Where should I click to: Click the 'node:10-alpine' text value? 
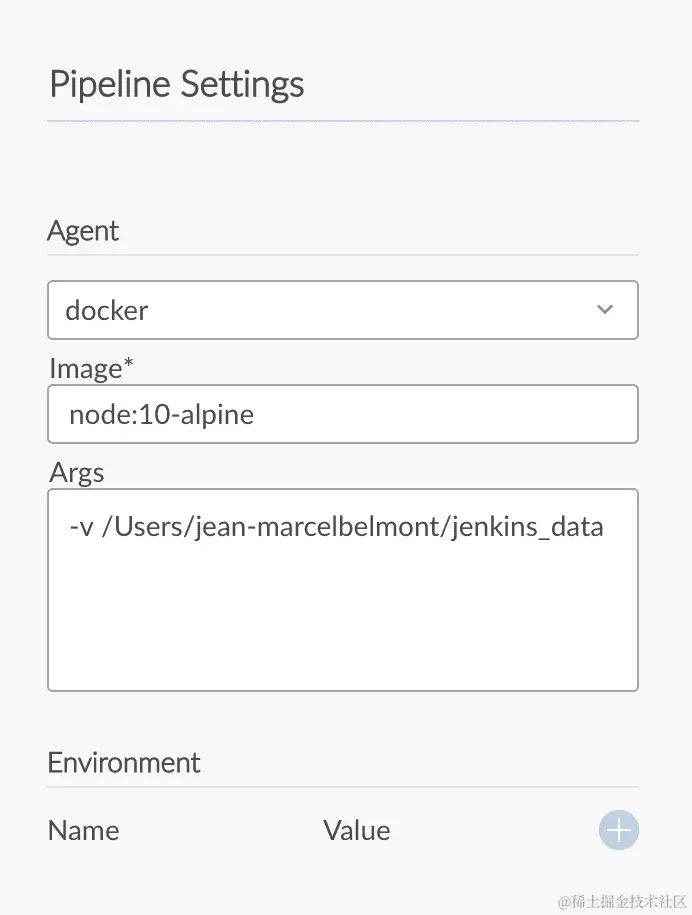pos(161,414)
